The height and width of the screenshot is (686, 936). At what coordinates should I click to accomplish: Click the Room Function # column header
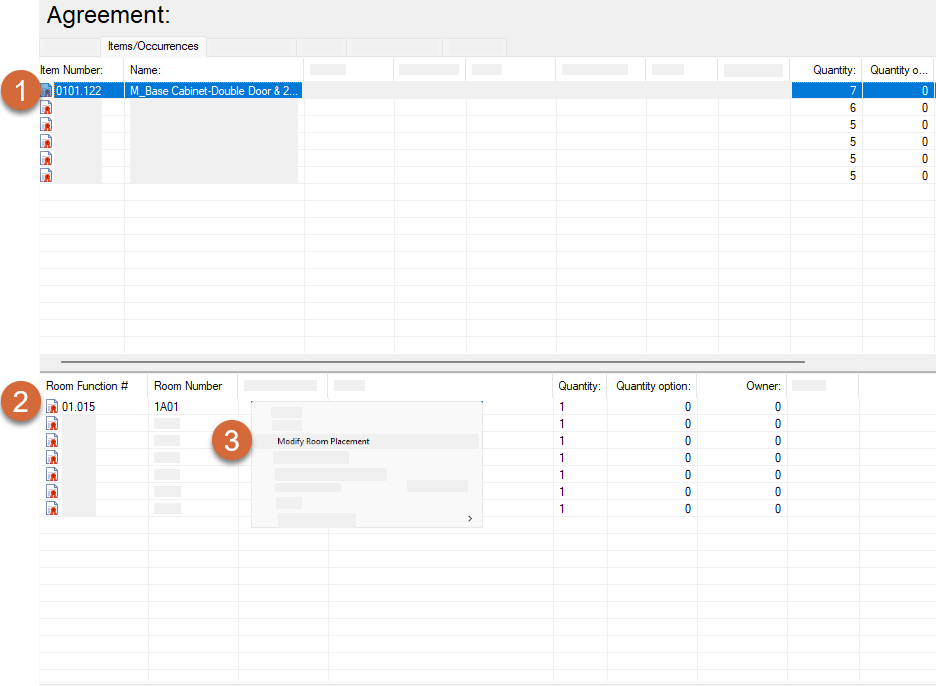point(87,386)
